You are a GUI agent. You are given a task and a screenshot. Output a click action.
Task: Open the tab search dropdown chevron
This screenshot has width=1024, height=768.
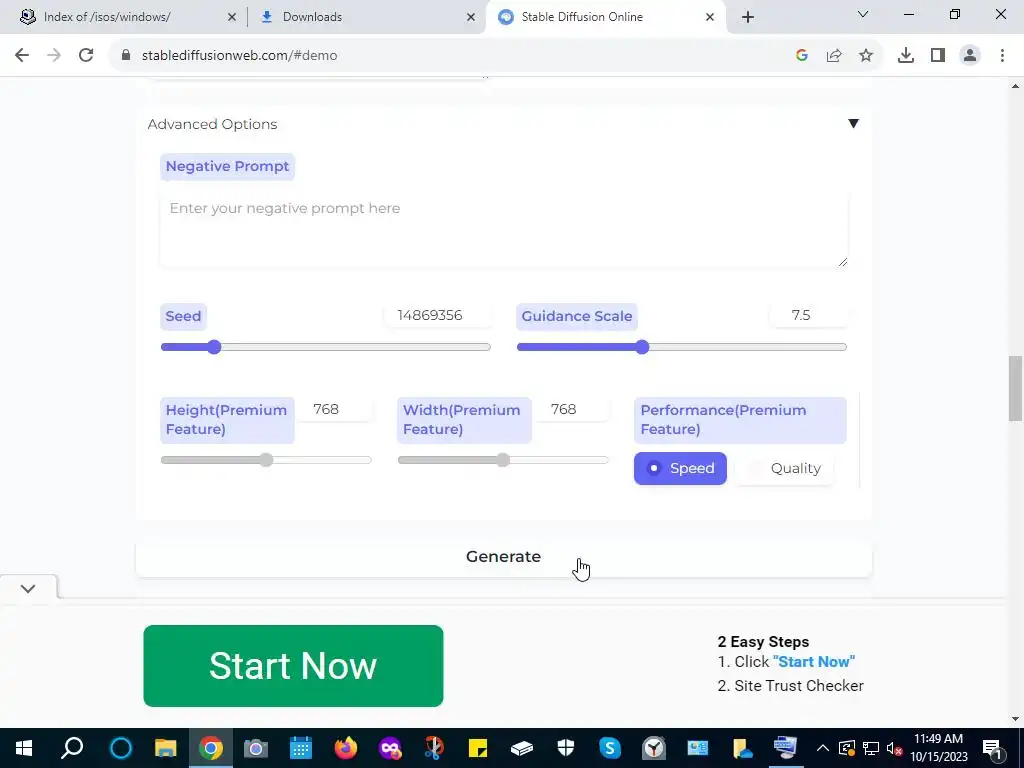point(863,14)
